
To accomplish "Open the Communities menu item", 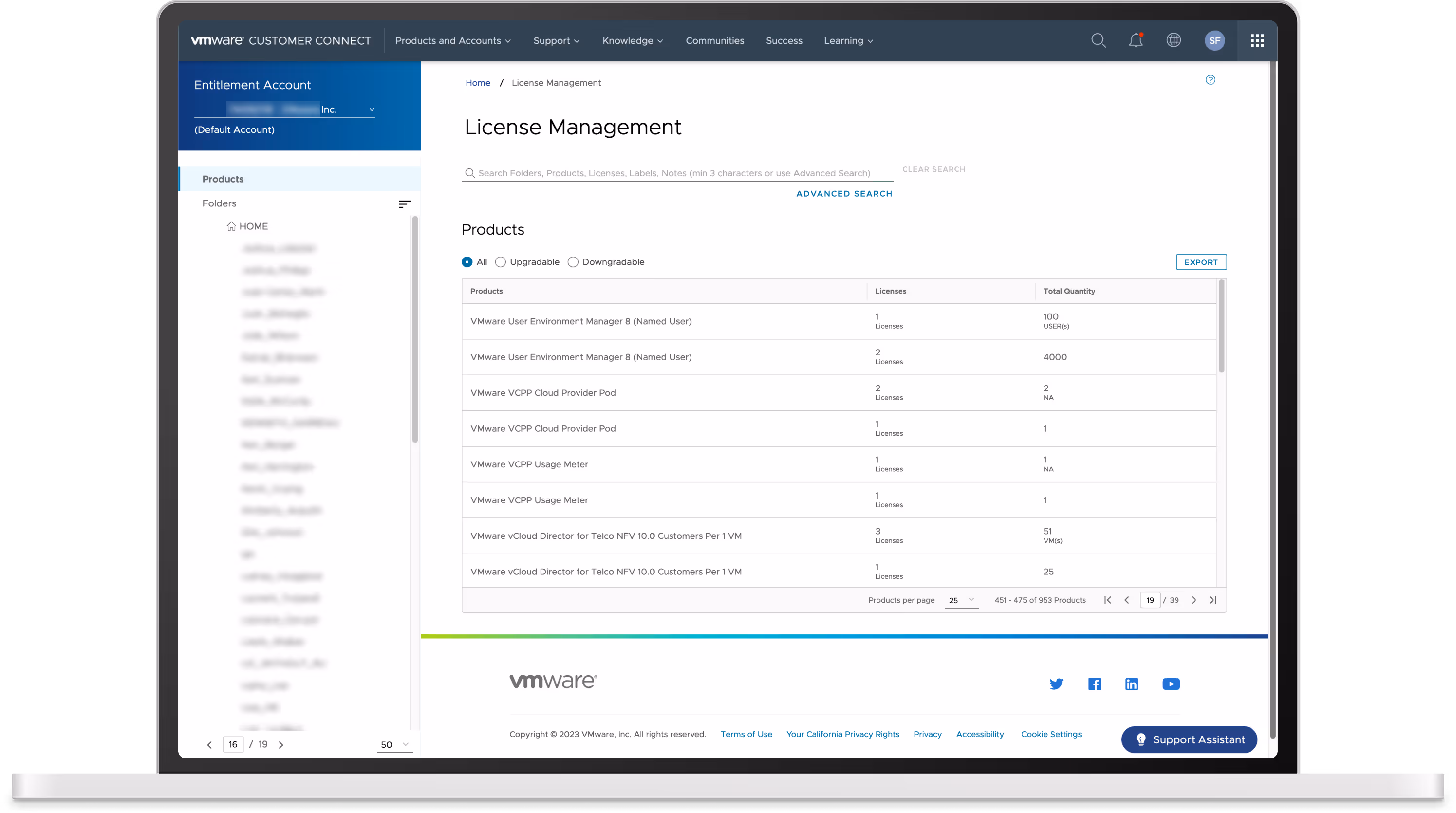I will (x=714, y=41).
